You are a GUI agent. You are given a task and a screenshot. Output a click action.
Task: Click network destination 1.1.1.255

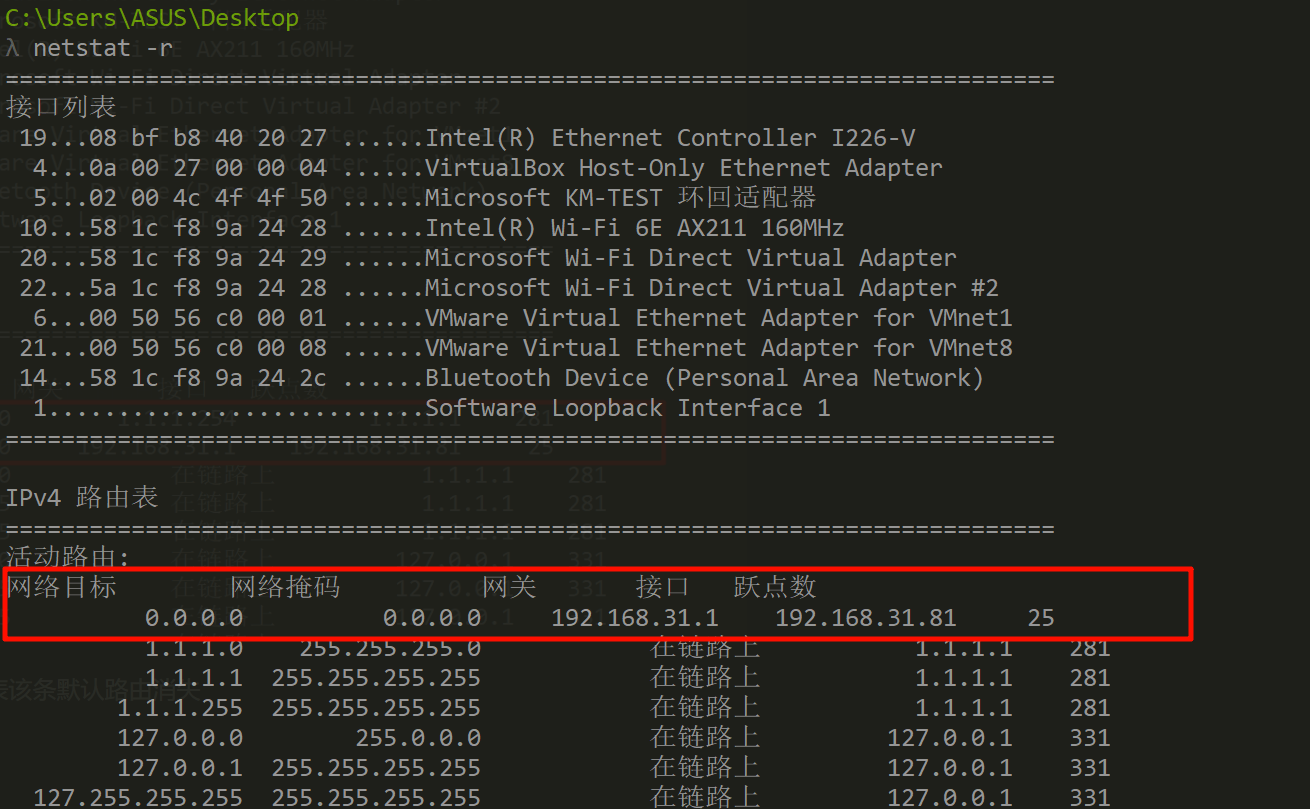coord(180,708)
